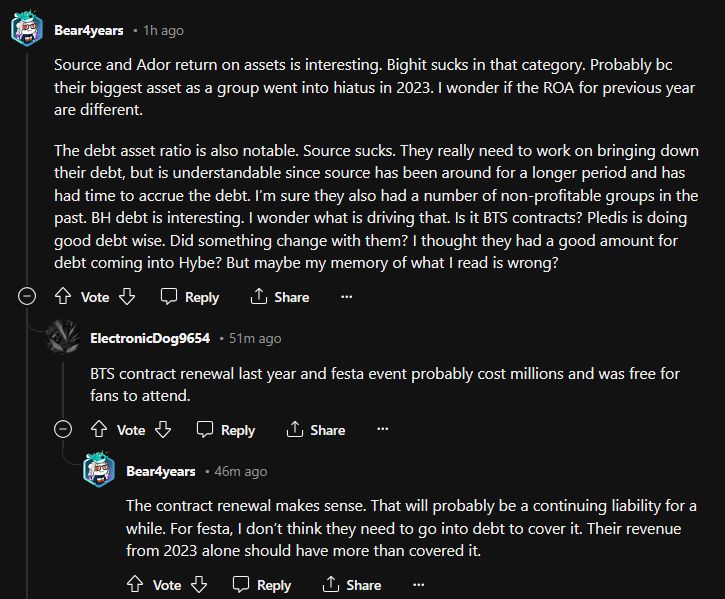Click Bear4years avatar on top comment

click(x=27, y=30)
